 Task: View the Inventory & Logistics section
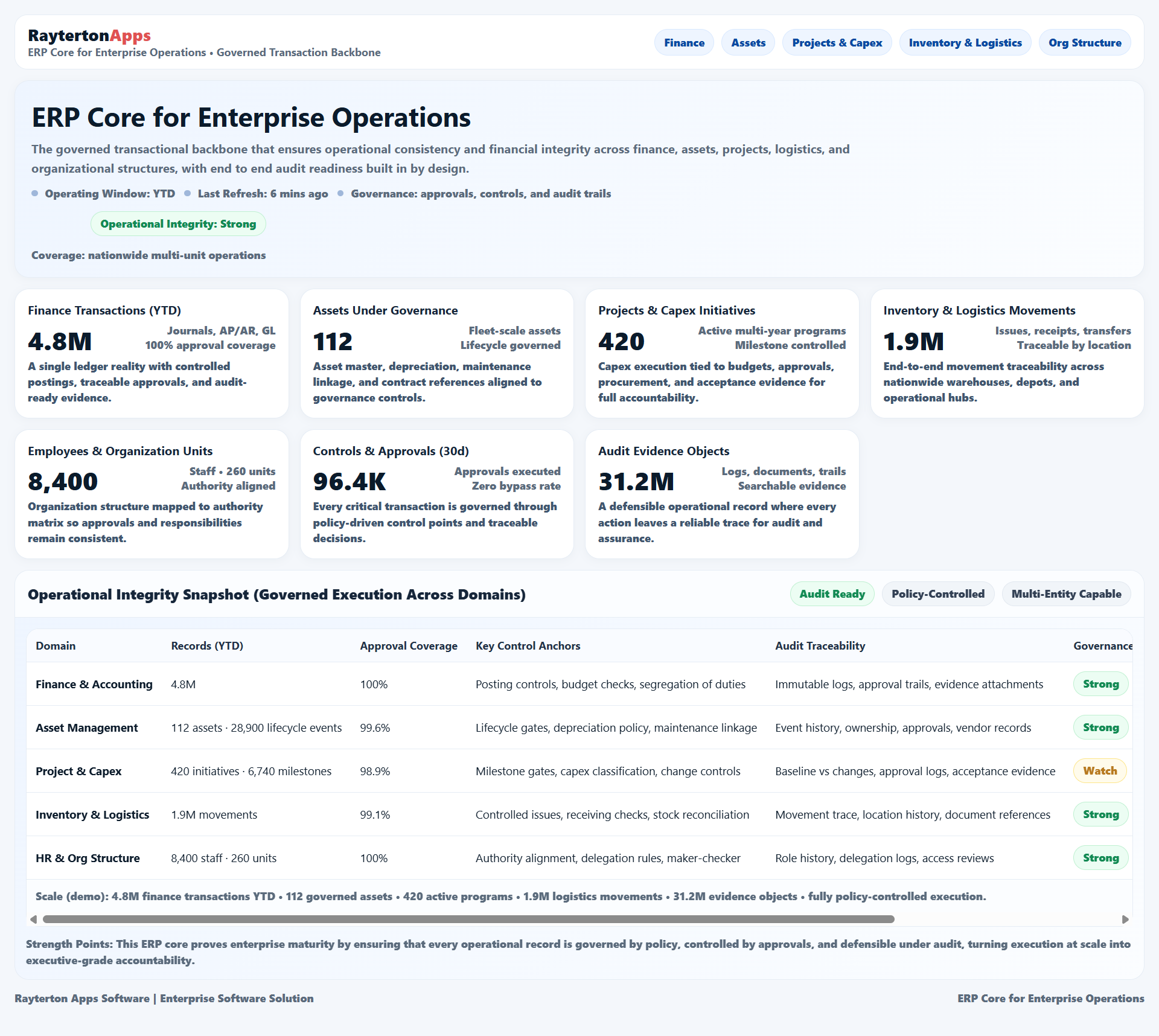click(965, 42)
